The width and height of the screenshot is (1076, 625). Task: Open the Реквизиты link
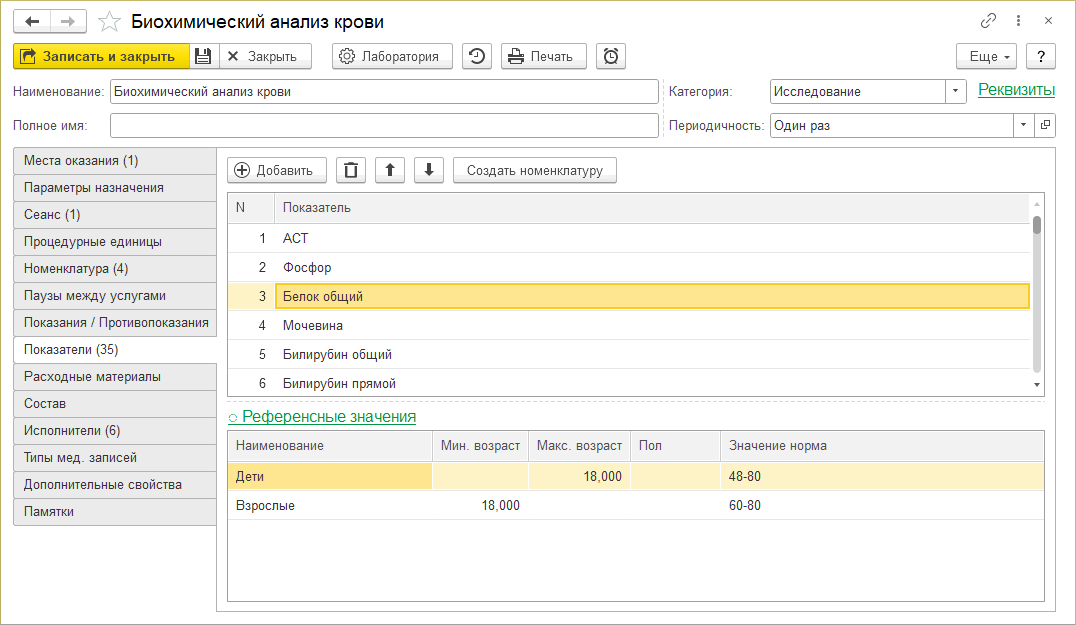1016,90
